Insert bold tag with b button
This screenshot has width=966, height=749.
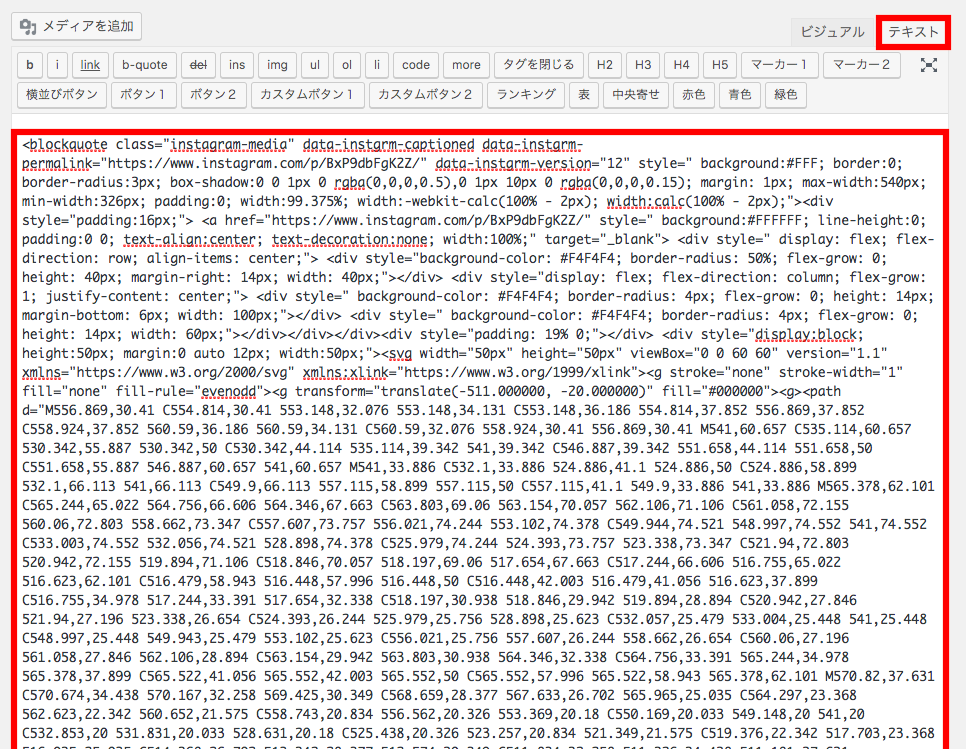30,65
